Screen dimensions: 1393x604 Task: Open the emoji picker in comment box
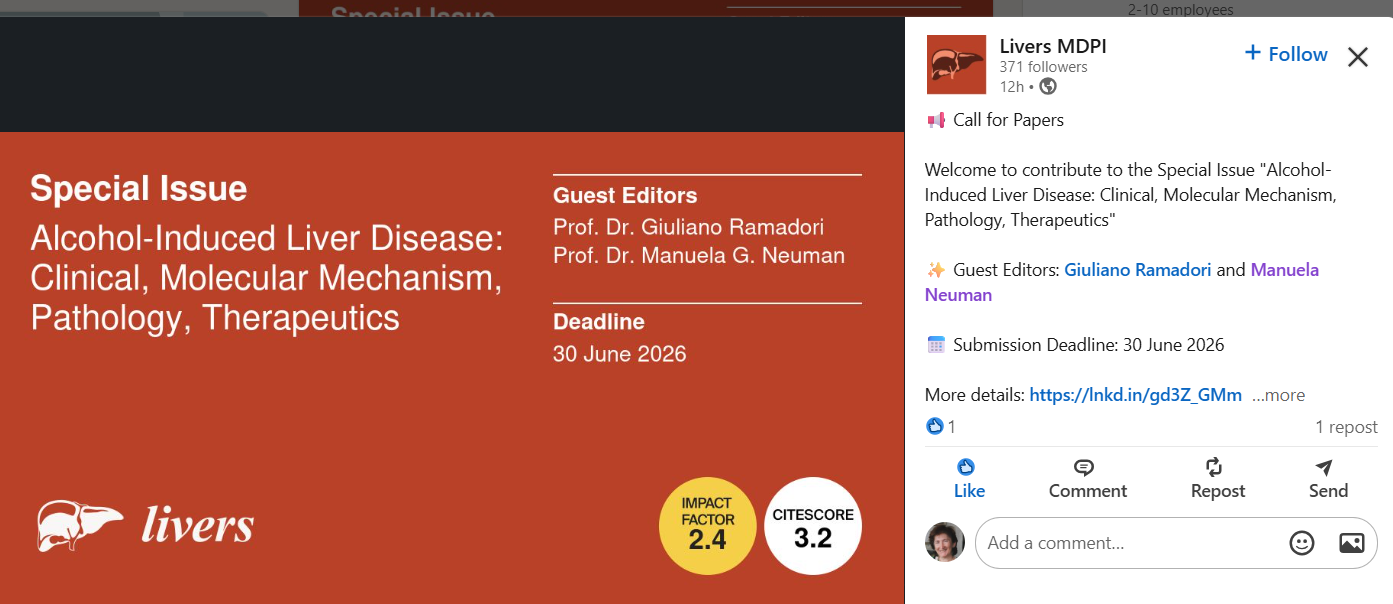click(1301, 543)
